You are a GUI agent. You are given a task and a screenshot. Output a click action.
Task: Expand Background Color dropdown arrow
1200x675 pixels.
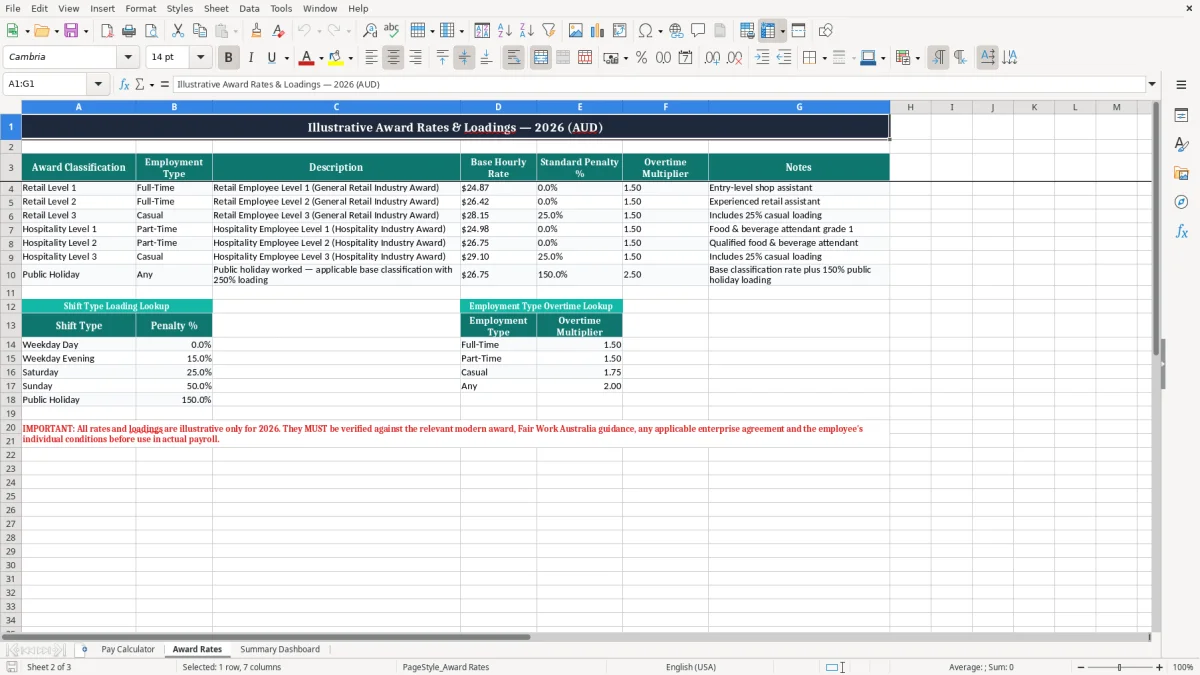350,58
